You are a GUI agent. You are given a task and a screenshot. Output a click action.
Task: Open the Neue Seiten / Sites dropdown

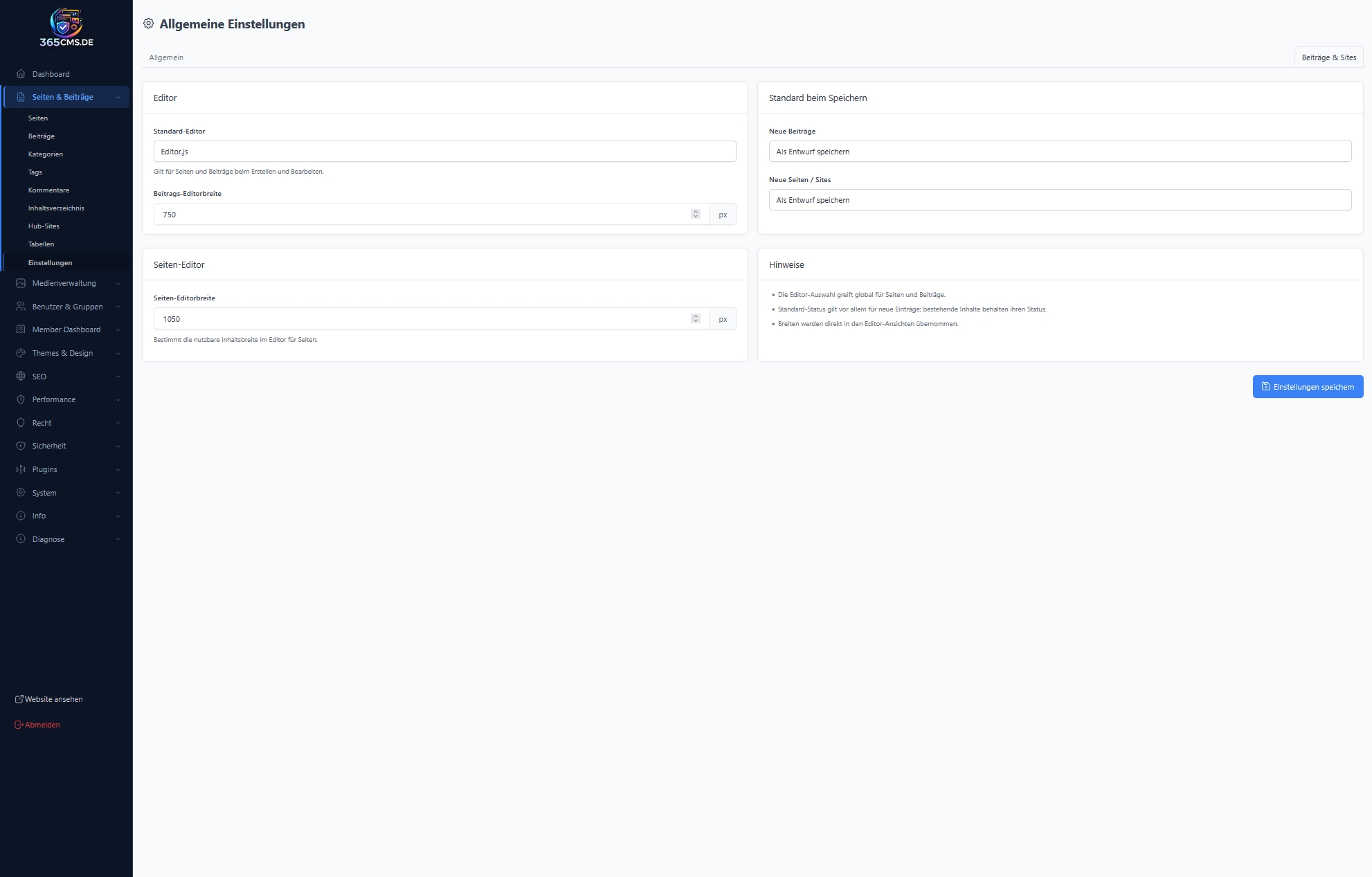[1059, 200]
